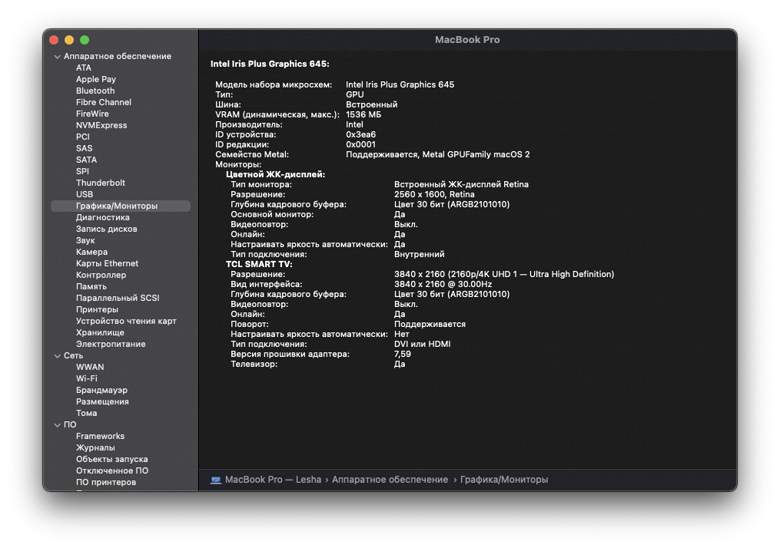Open Карты Ethernet entry
The height and width of the screenshot is (548, 780).
pos(107,263)
